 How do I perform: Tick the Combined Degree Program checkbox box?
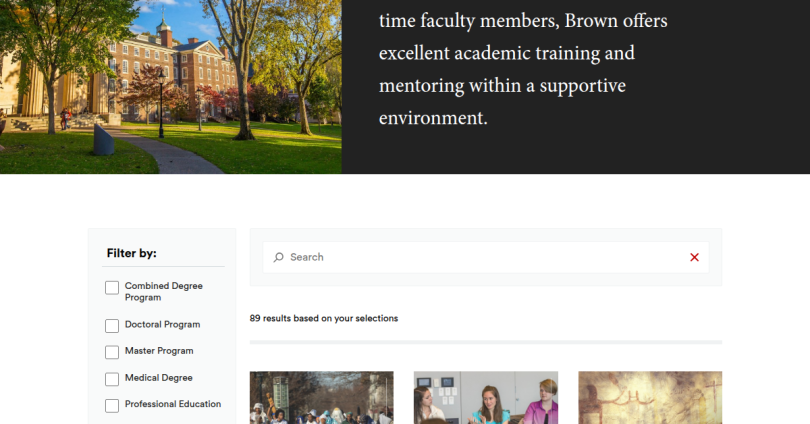[112, 288]
